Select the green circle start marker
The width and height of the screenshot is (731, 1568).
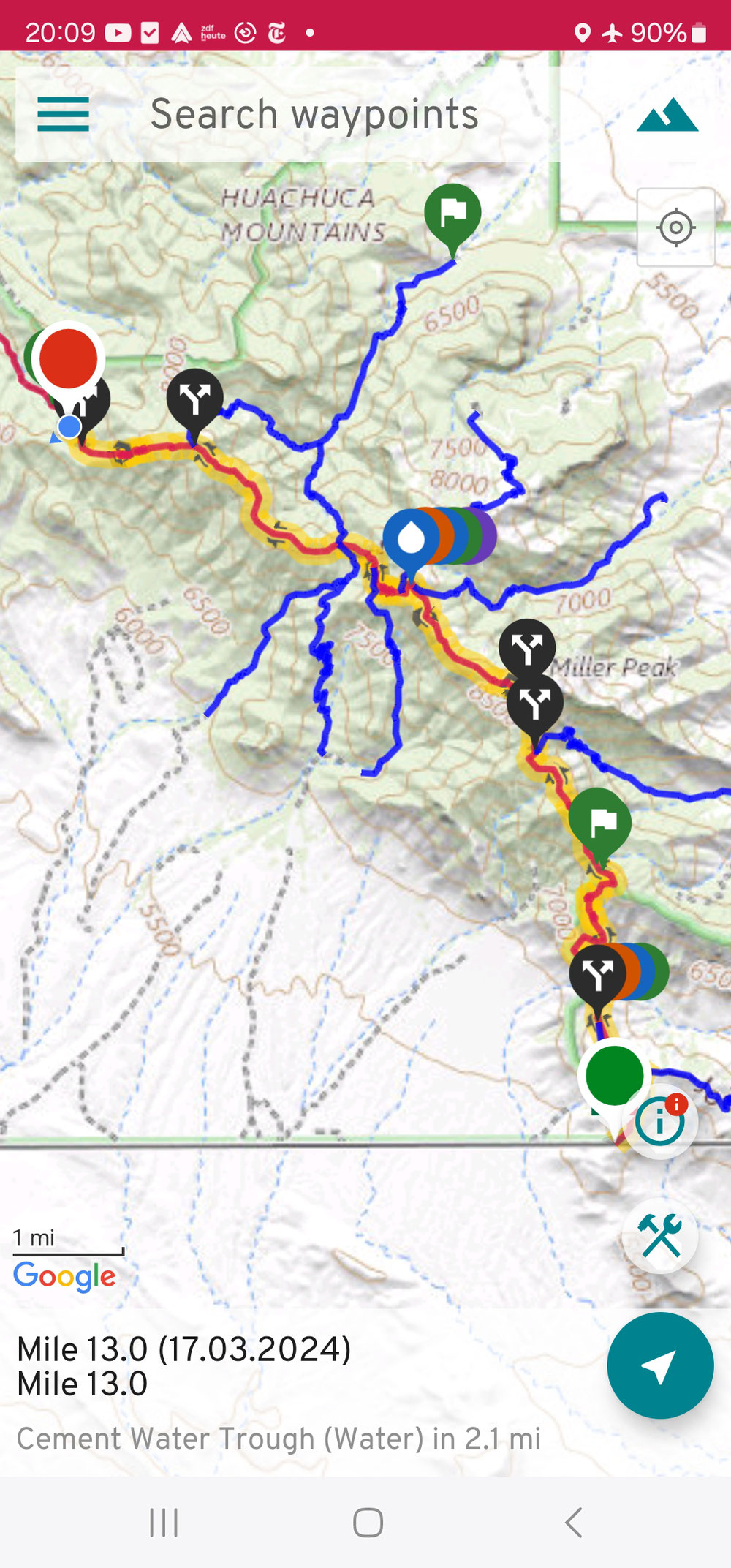pyautogui.click(x=614, y=1076)
